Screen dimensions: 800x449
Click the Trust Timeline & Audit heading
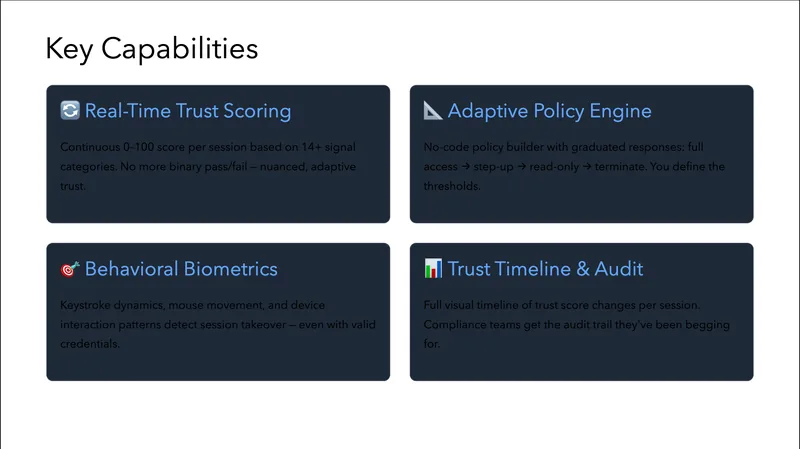545,269
